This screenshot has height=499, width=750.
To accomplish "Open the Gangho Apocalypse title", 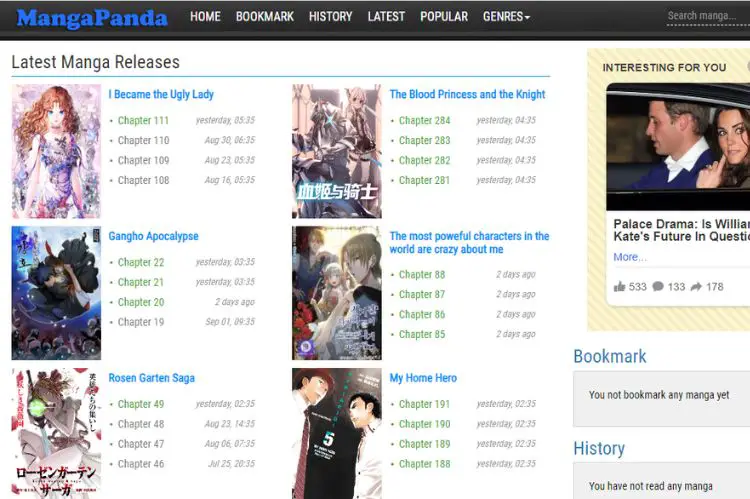I will click(154, 236).
